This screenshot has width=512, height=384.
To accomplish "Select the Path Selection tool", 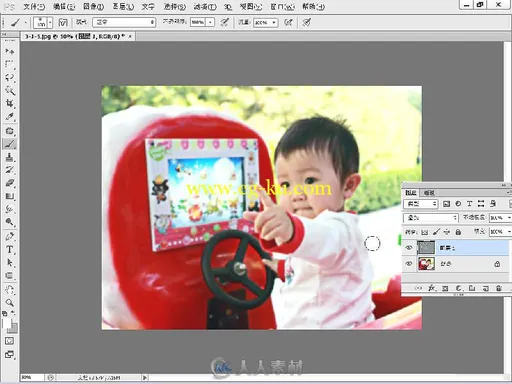I will 9,263.
